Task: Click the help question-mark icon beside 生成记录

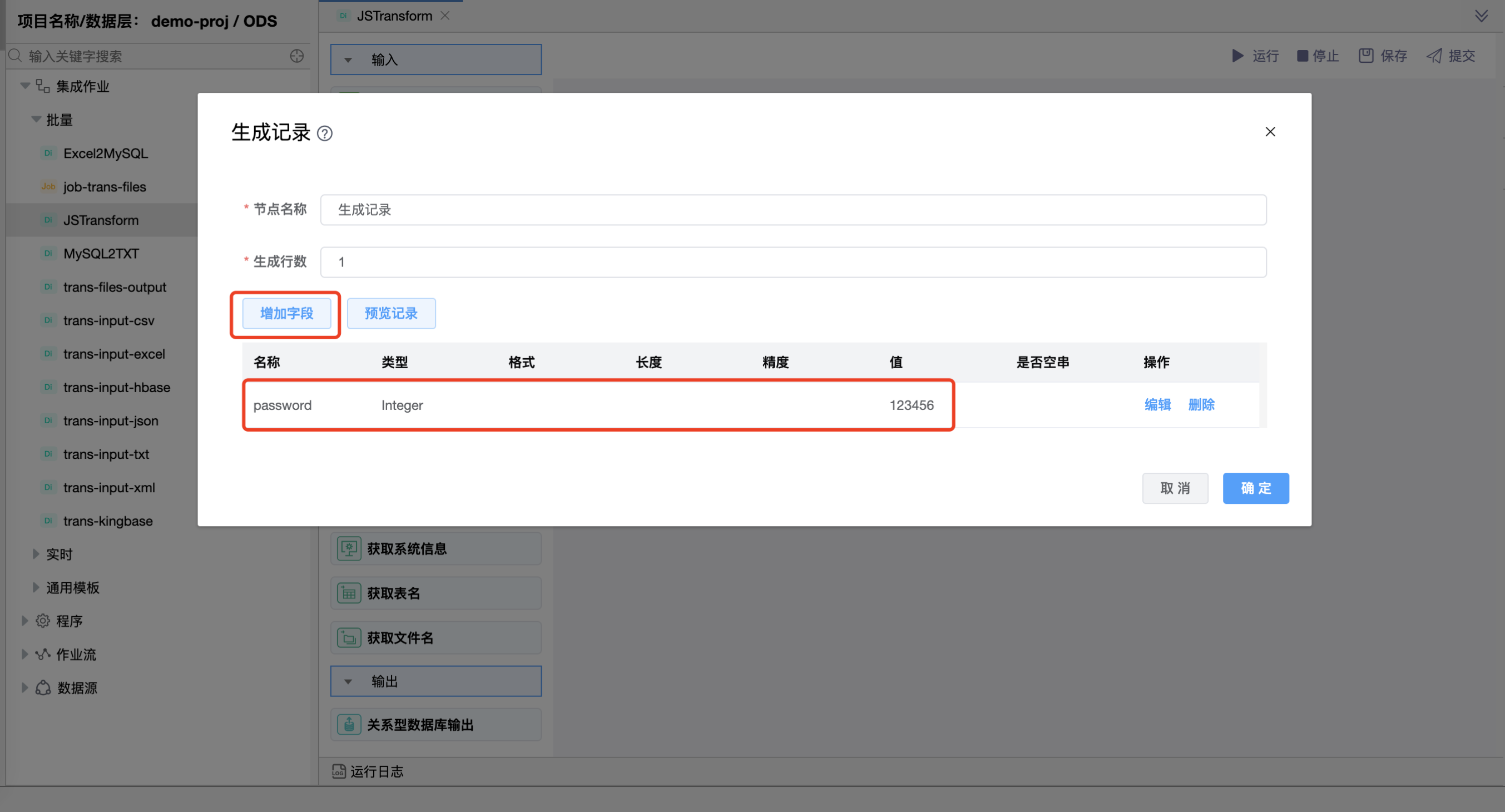Action: point(325,134)
